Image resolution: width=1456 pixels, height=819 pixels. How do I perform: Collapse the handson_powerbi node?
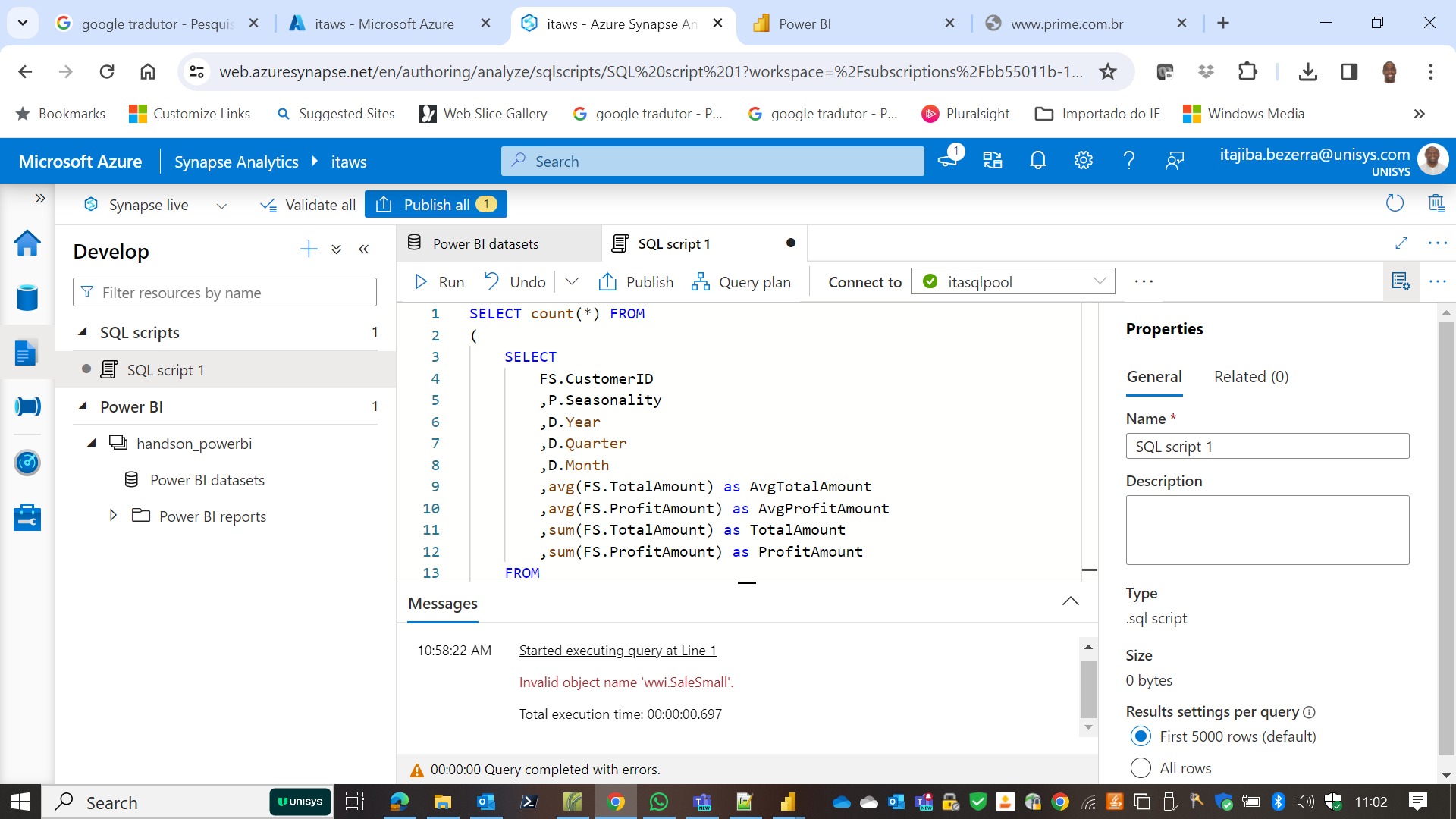point(92,443)
